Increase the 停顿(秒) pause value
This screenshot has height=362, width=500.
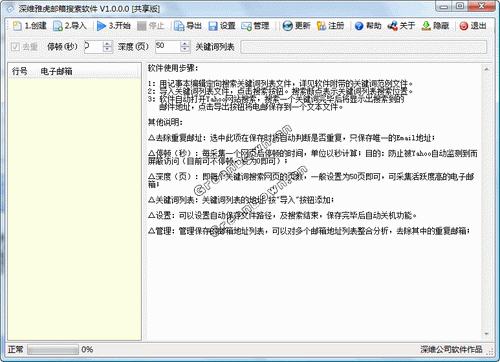tap(107, 44)
